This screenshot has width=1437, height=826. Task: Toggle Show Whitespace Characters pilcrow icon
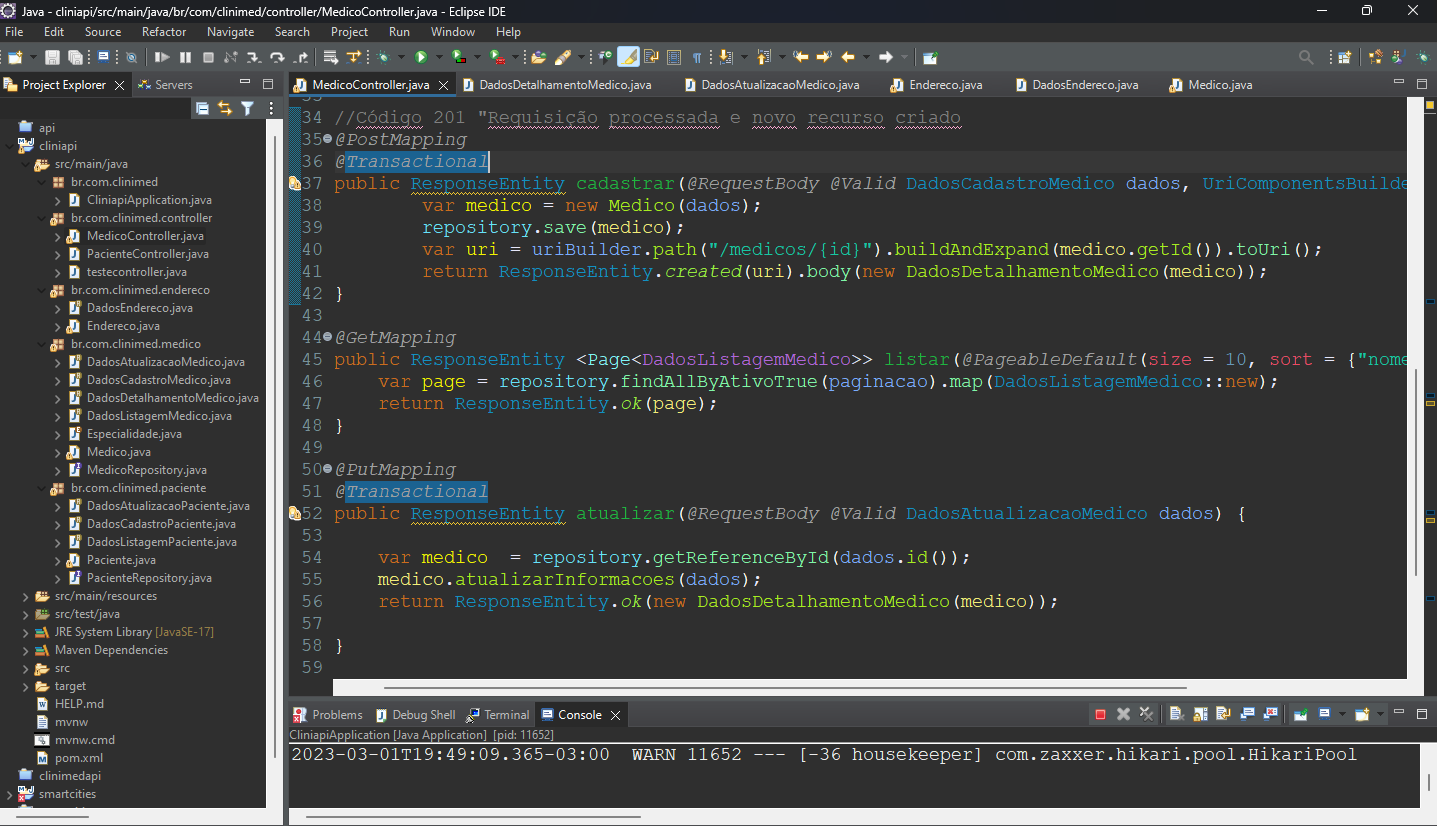click(x=696, y=57)
